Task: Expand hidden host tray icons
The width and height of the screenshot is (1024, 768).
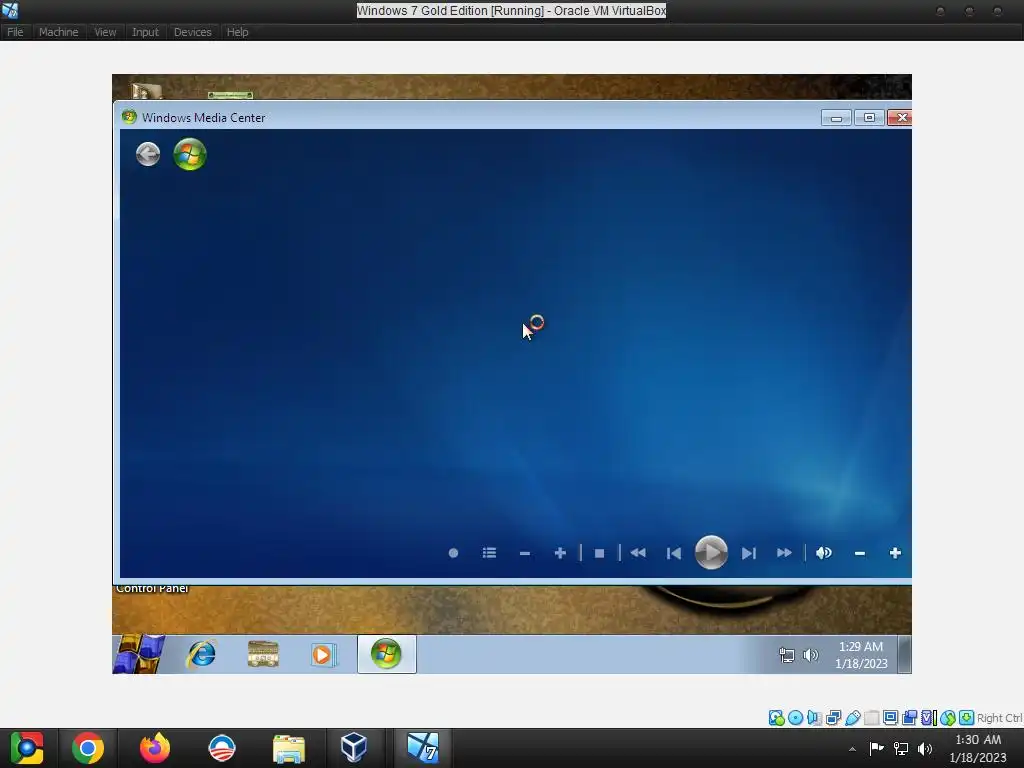Action: 852,749
